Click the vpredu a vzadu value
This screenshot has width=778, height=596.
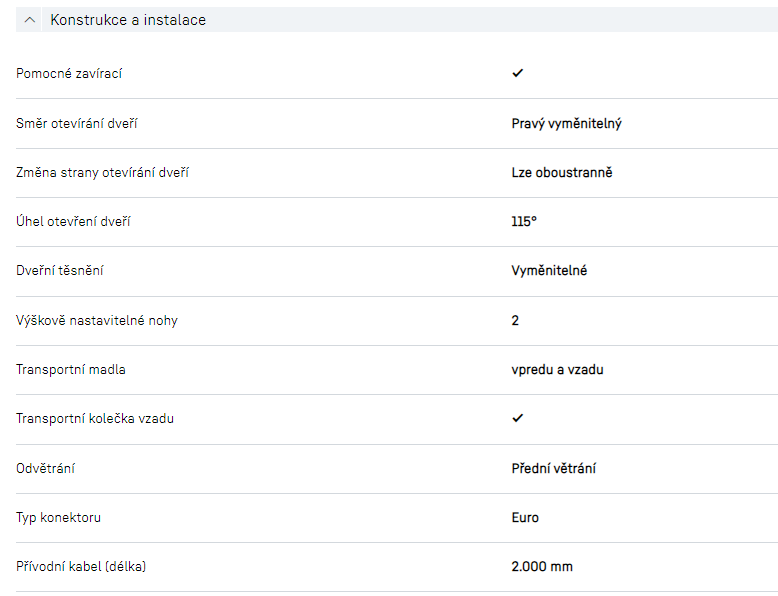pyautogui.click(x=557, y=369)
